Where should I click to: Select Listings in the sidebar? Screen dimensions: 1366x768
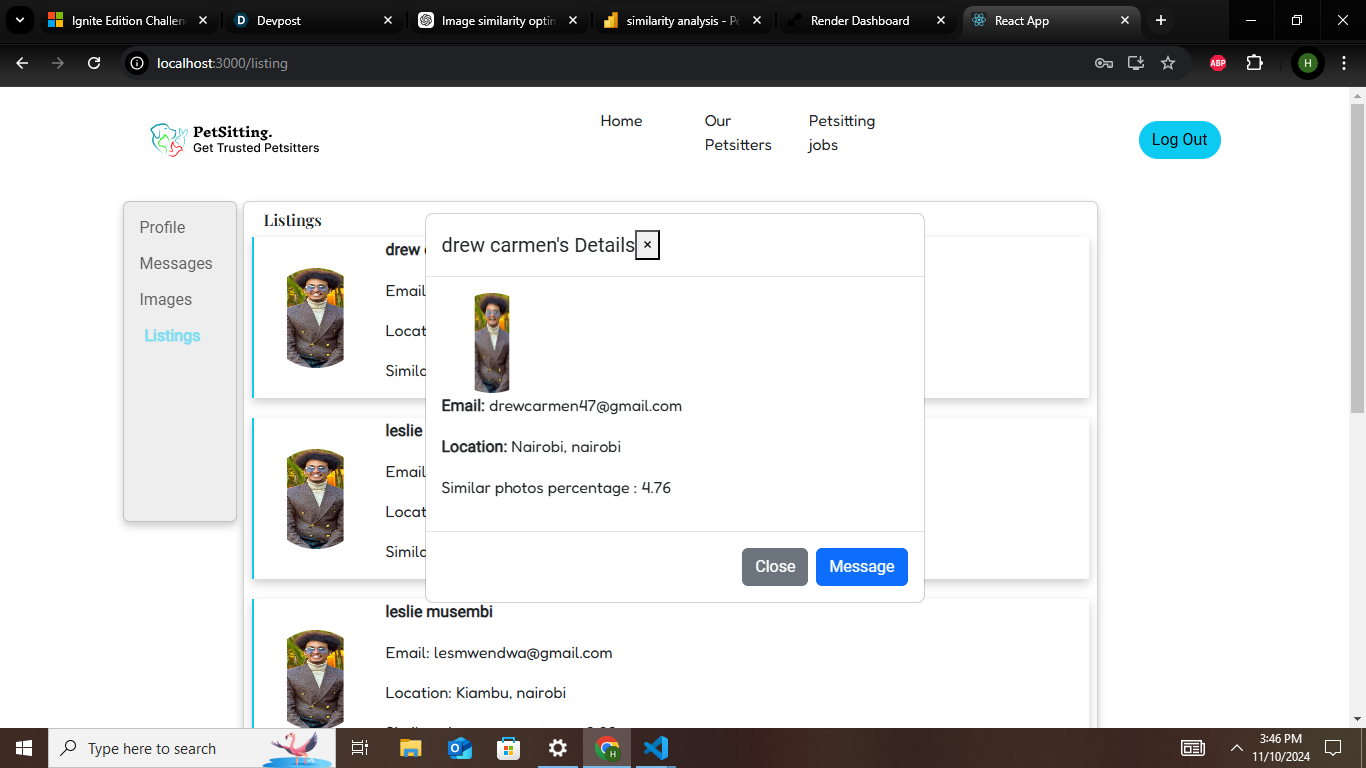172,335
